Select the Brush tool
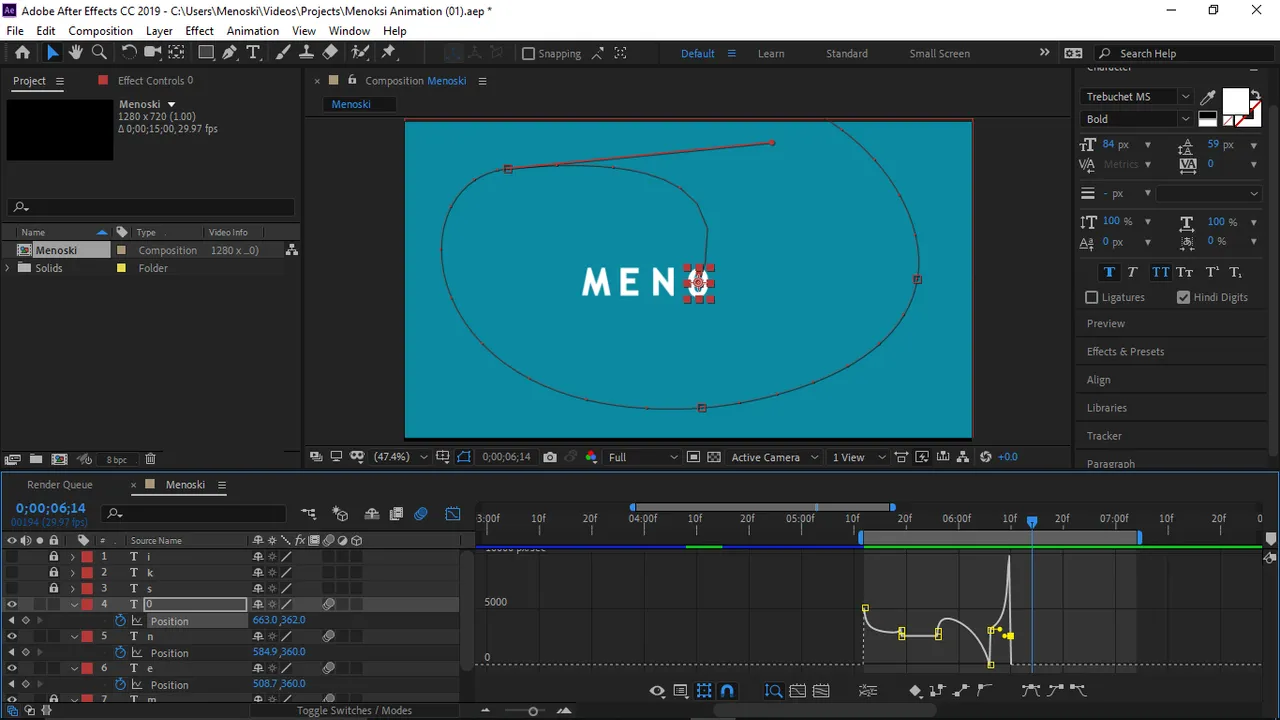Screen dimensions: 1280x720 (283, 53)
